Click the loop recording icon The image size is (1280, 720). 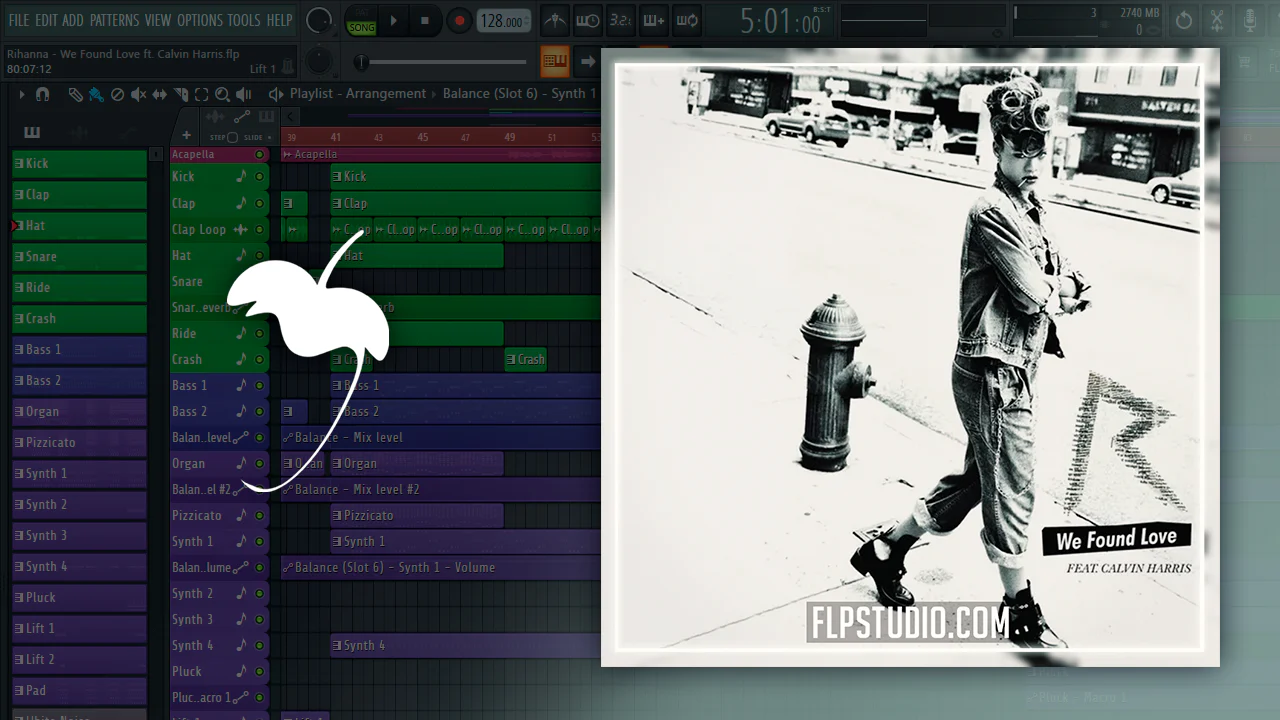tap(686, 20)
